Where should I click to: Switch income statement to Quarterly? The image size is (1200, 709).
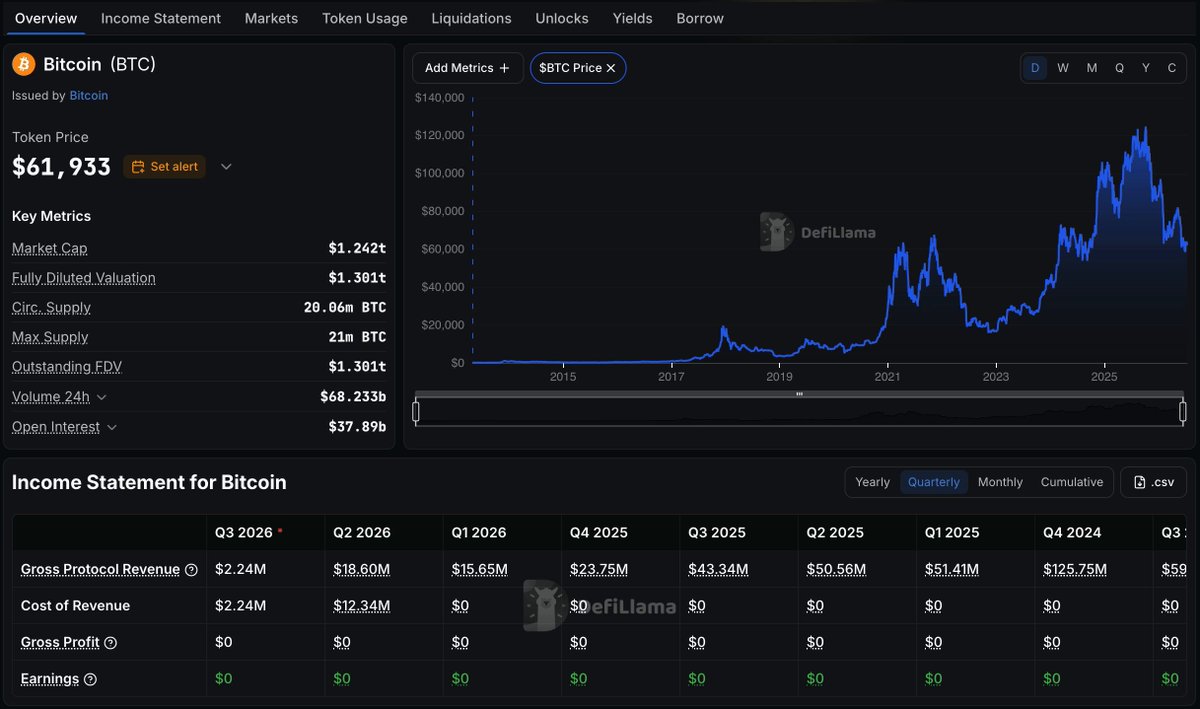(x=934, y=482)
